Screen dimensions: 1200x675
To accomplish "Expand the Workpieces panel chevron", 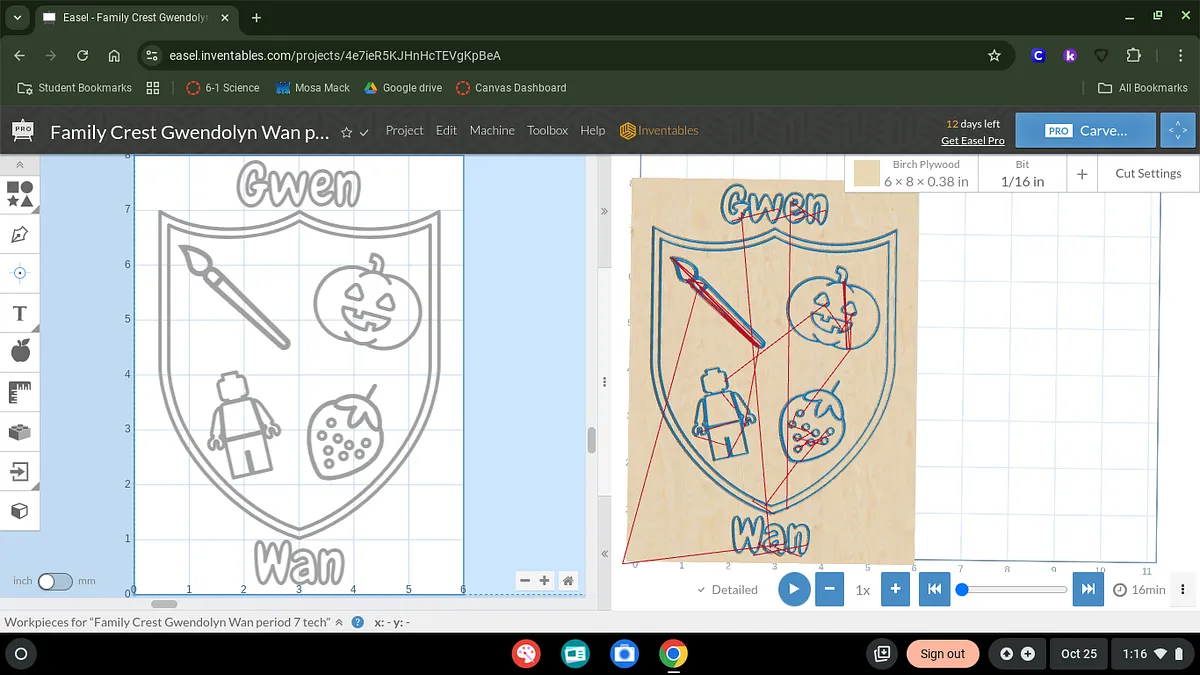I will [339, 622].
